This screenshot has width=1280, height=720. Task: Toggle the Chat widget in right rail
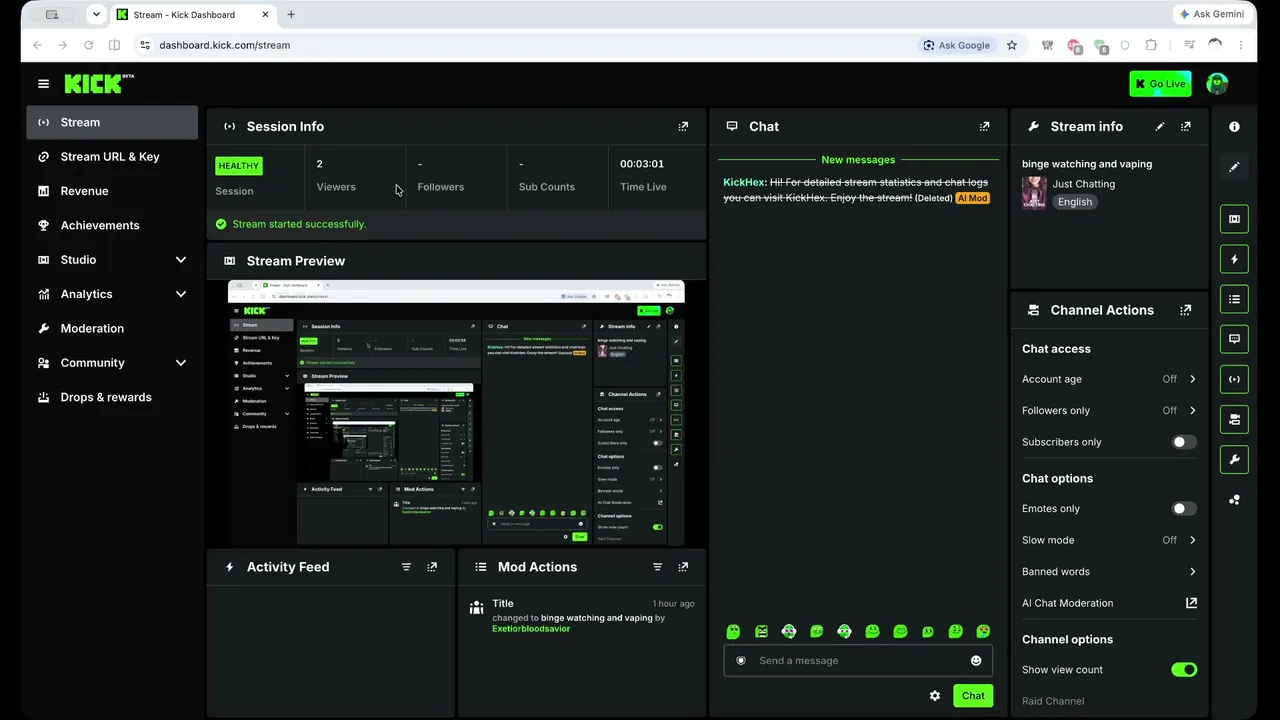pos(1234,339)
